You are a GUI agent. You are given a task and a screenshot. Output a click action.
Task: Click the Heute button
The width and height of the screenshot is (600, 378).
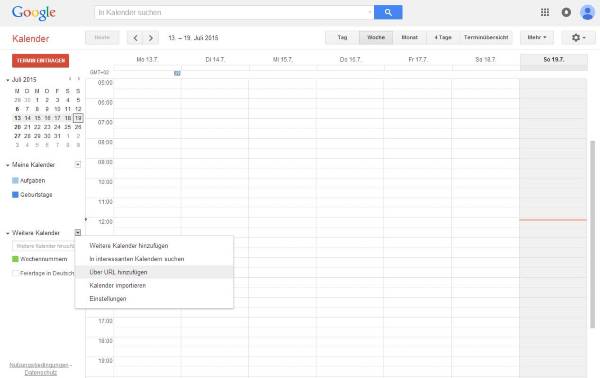pyautogui.click(x=102, y=37)
